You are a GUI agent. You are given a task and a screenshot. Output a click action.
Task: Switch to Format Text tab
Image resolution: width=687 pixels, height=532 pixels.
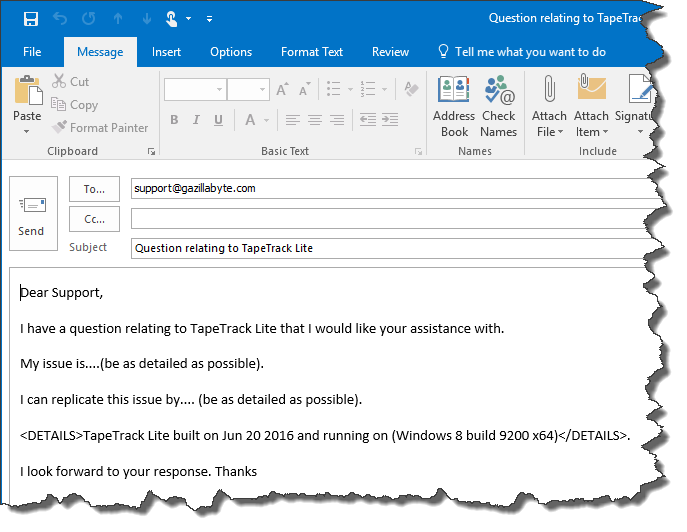point(312,52)
